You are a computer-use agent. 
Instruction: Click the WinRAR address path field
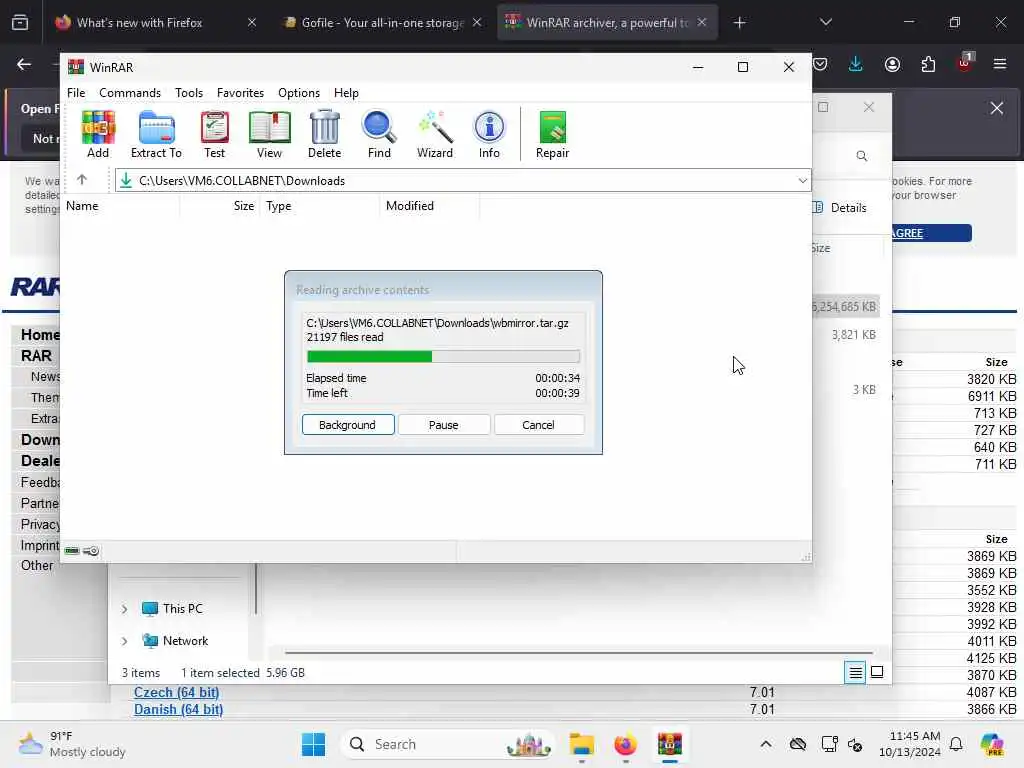click(x=463, y=180)
